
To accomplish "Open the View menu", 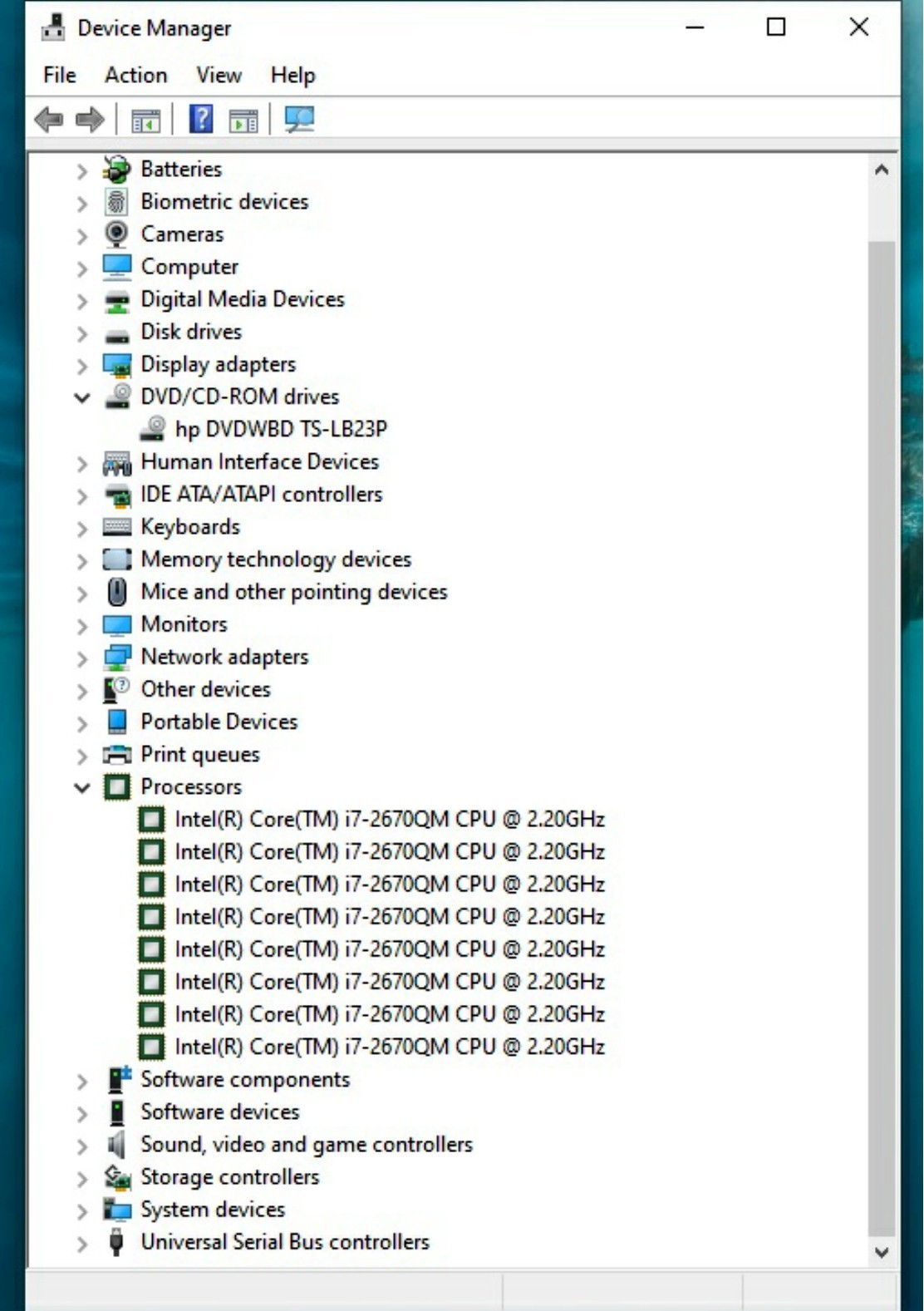I will [219, 75].
